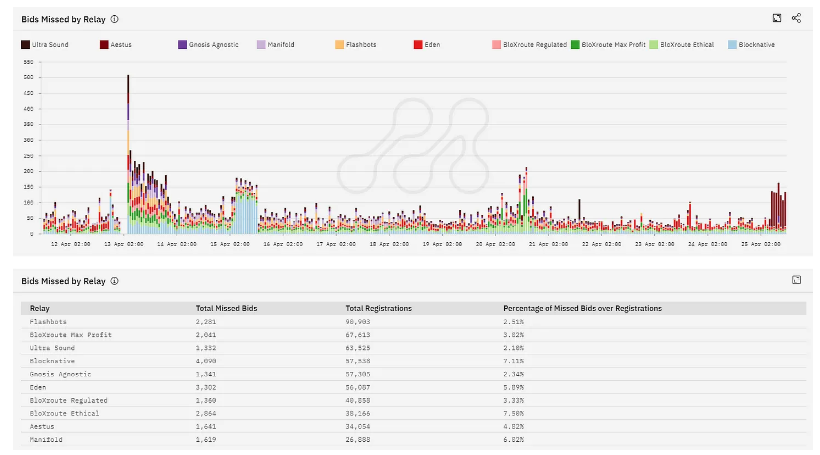Click BloXroute Ethical percentage 7.50%
Screen dimensions: 820x455
[514, 413]
